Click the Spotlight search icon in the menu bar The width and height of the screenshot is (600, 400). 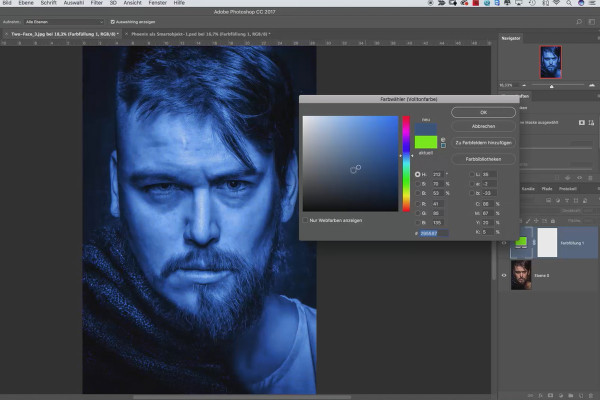click(569, 3)
